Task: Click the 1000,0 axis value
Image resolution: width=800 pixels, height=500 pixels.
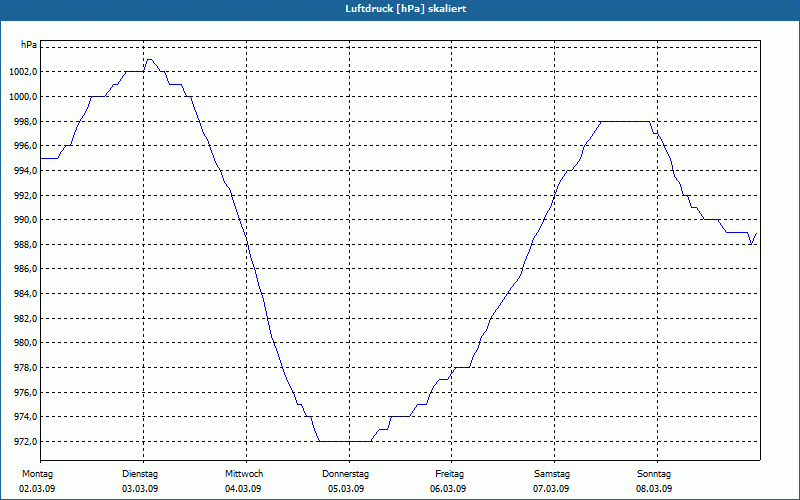Action: pyautogui.click(x=23, y=96)
